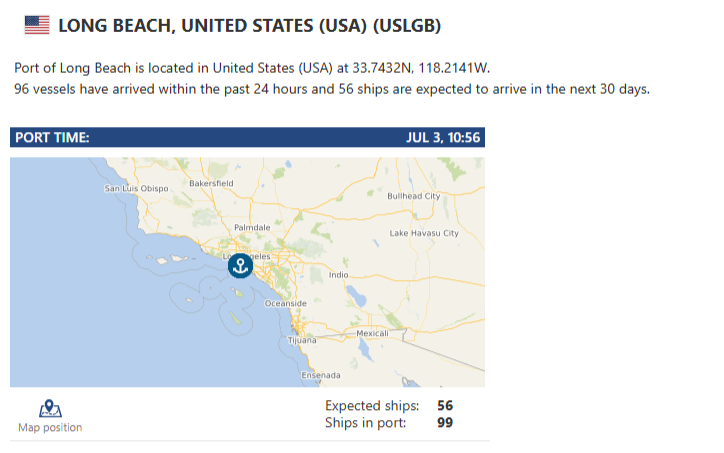This screenshot has width=724, height=453.
Task: Click Oceanside label on the map
Action: pyautogui.click(x=285, y=303)
